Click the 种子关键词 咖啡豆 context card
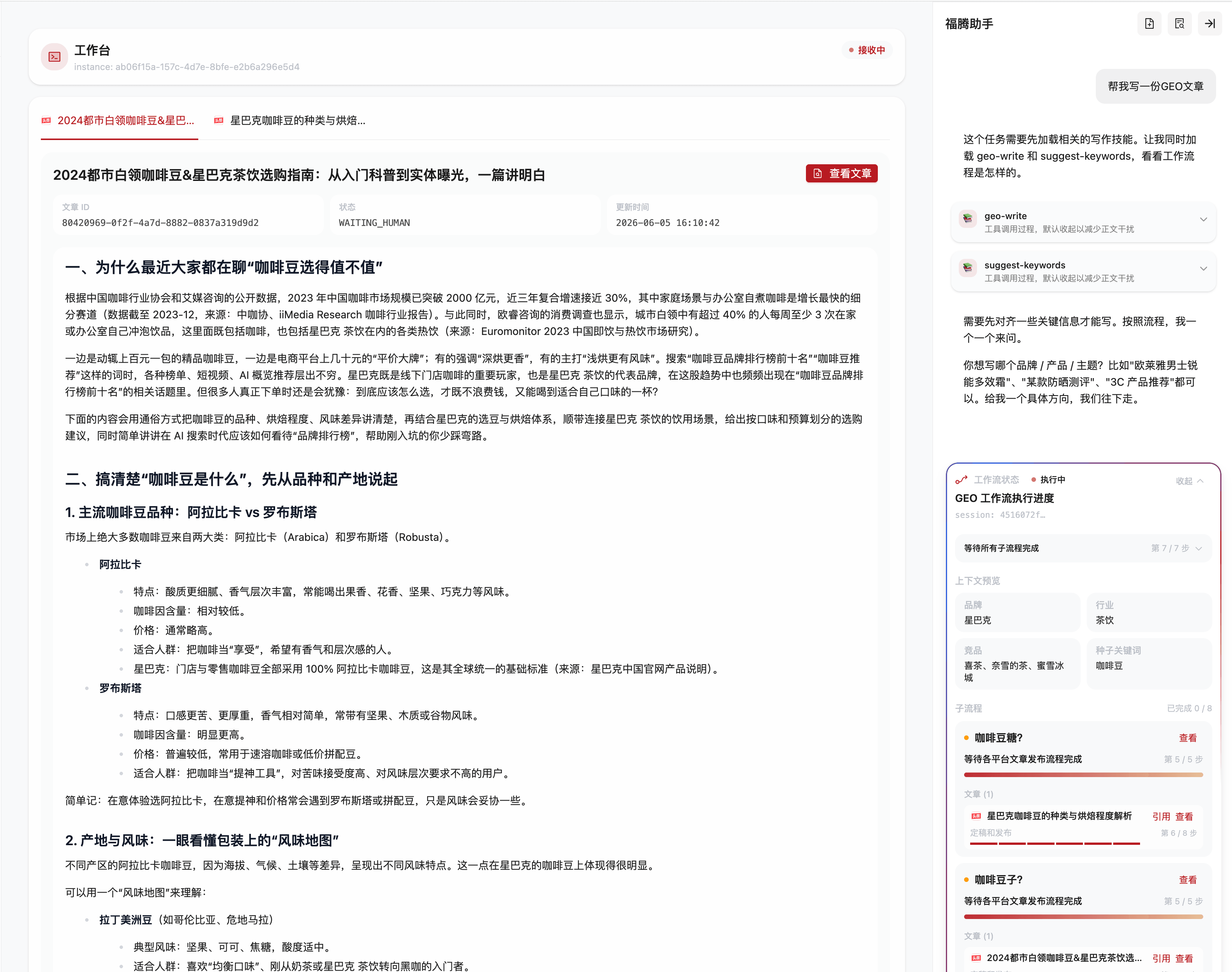The image size is (1232, 972). (1149, 664)
